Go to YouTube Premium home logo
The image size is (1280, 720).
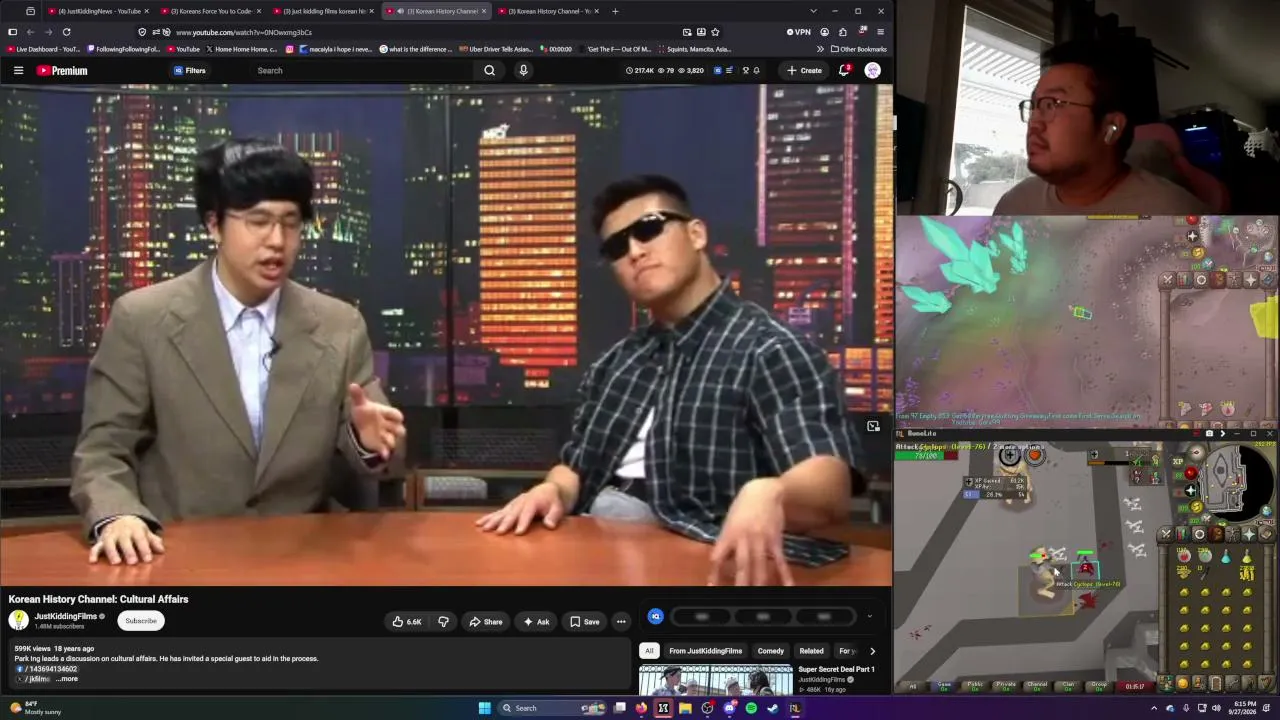pos(62,70)
